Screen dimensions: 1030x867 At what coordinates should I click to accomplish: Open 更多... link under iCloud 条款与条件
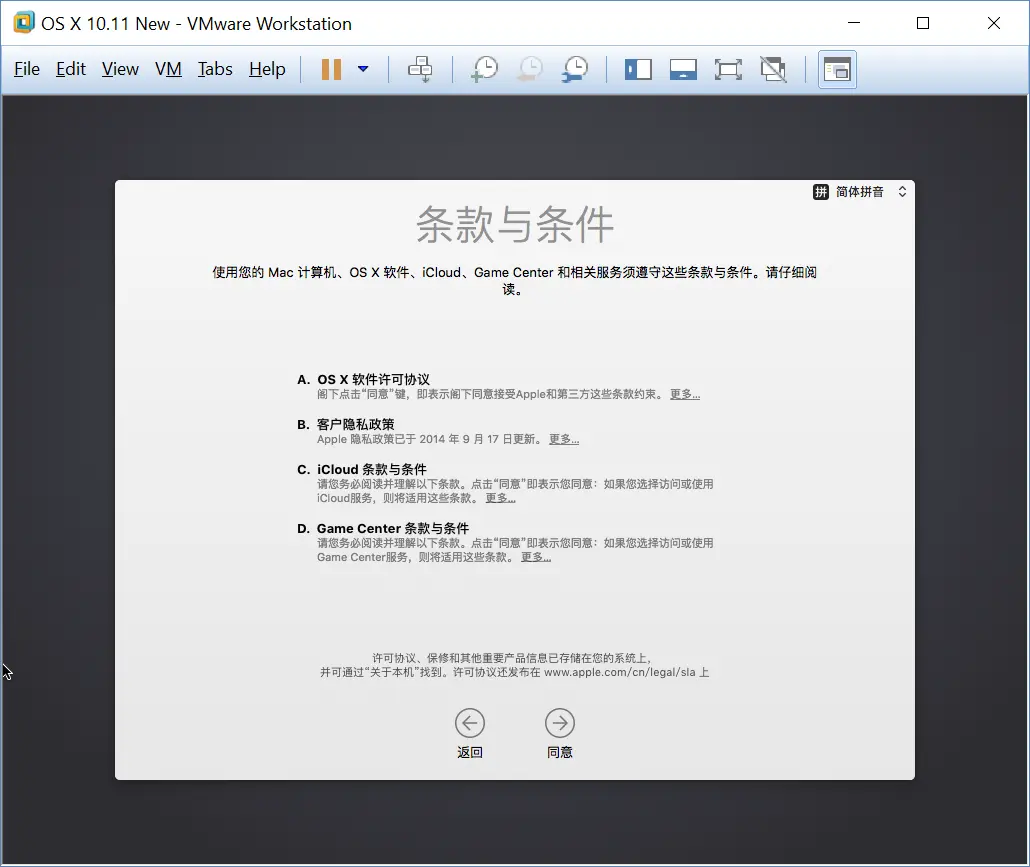pos(500,497)
